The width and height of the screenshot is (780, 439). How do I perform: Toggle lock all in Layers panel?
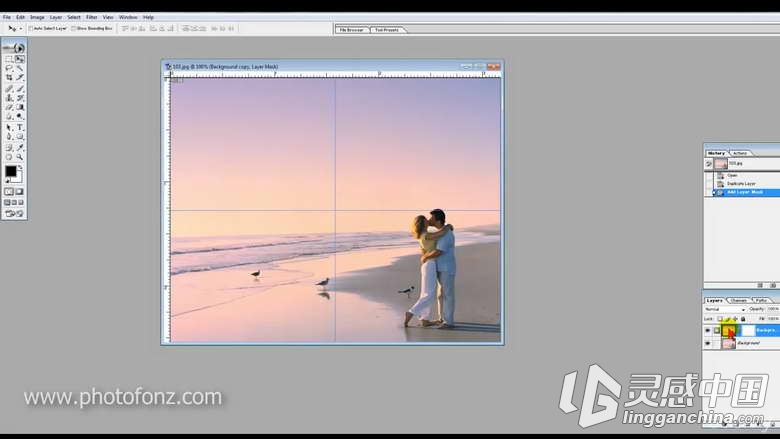pyautogui.click(x=743, y=319)
